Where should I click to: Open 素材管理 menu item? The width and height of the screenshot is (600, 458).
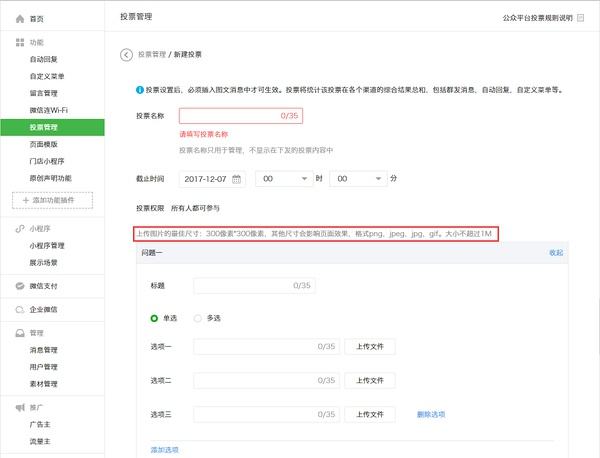click(x=44, y=384)
